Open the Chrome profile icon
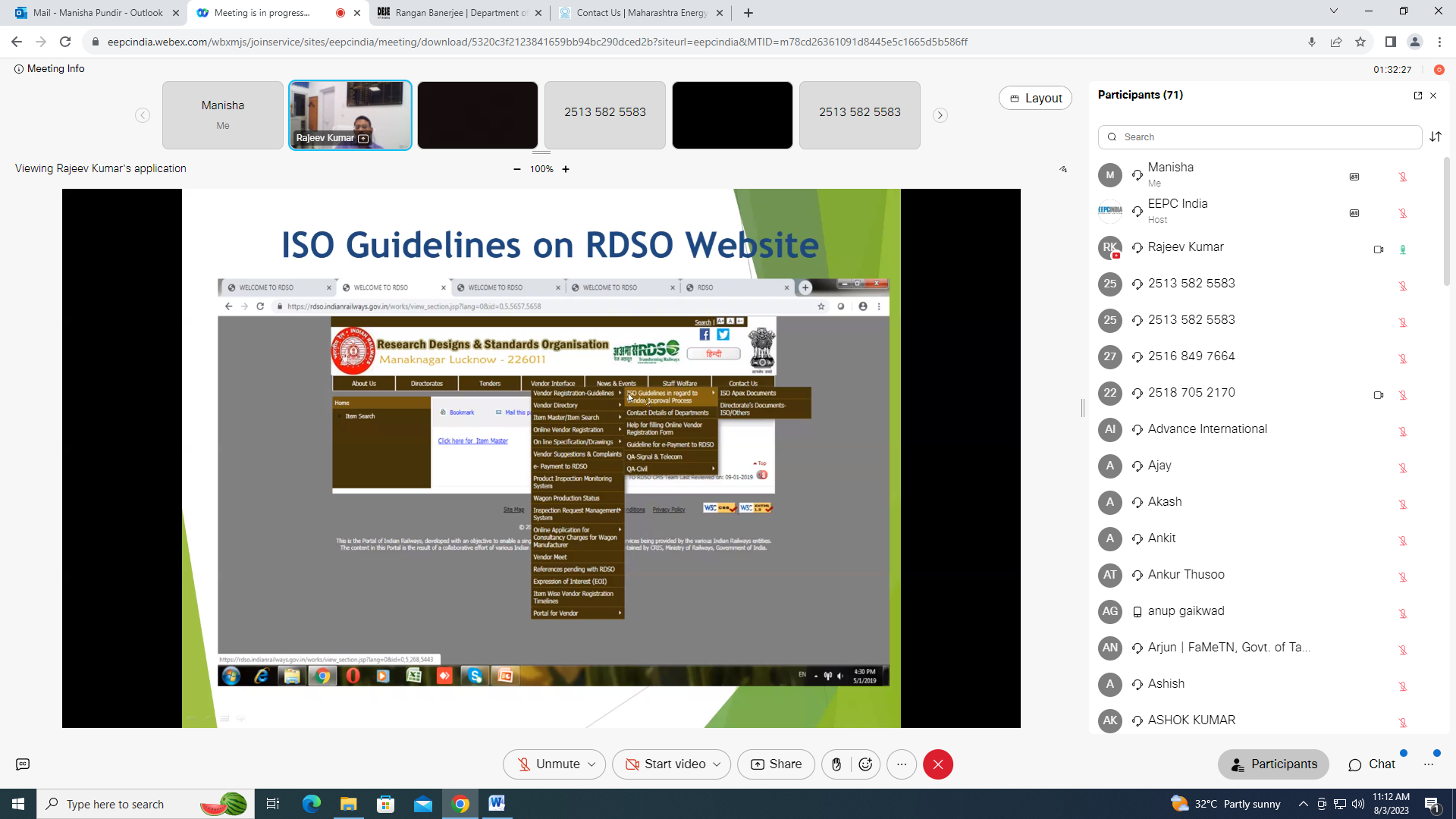 (x=1415, y=42)
